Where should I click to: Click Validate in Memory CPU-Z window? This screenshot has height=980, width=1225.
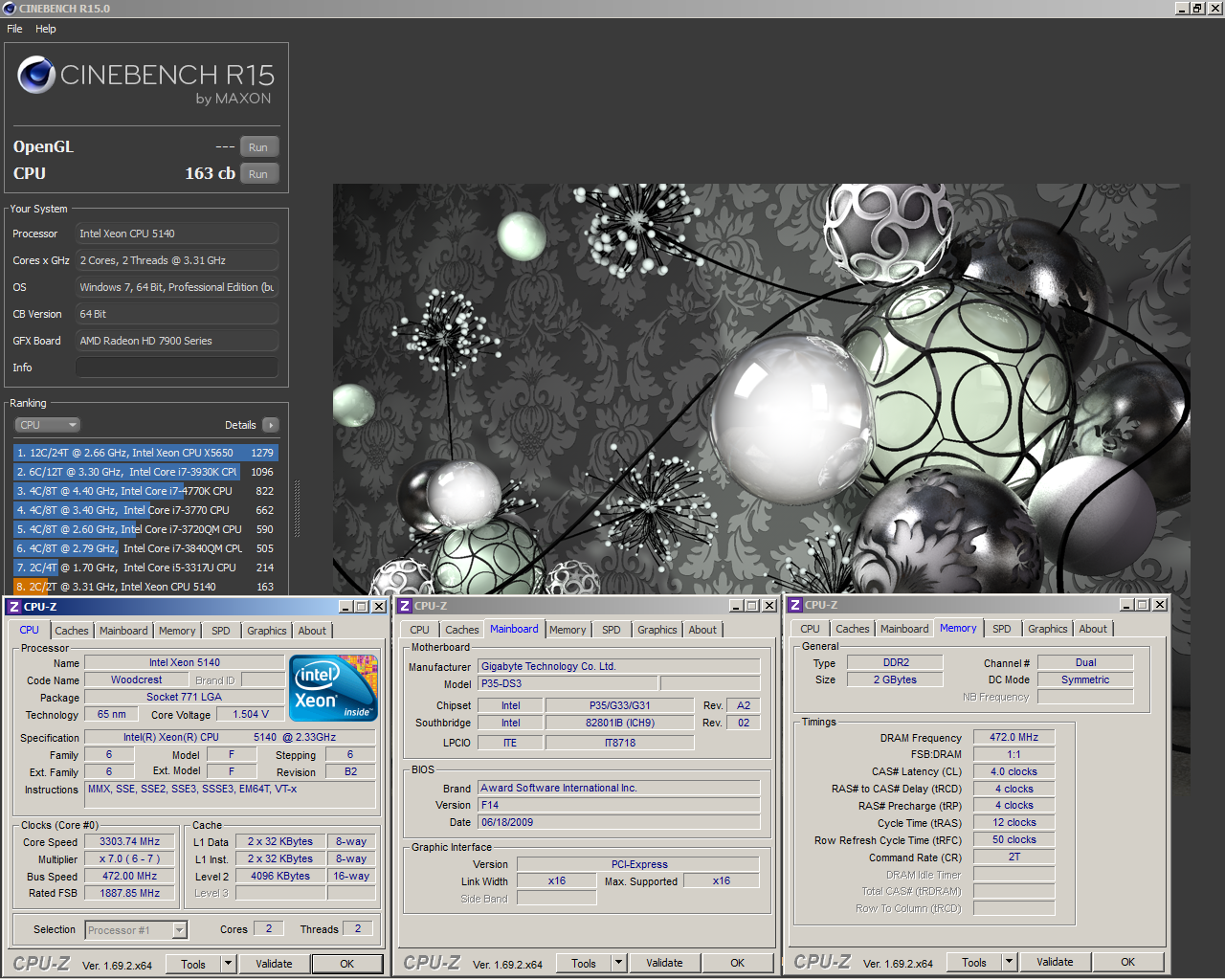[1055, 963]
